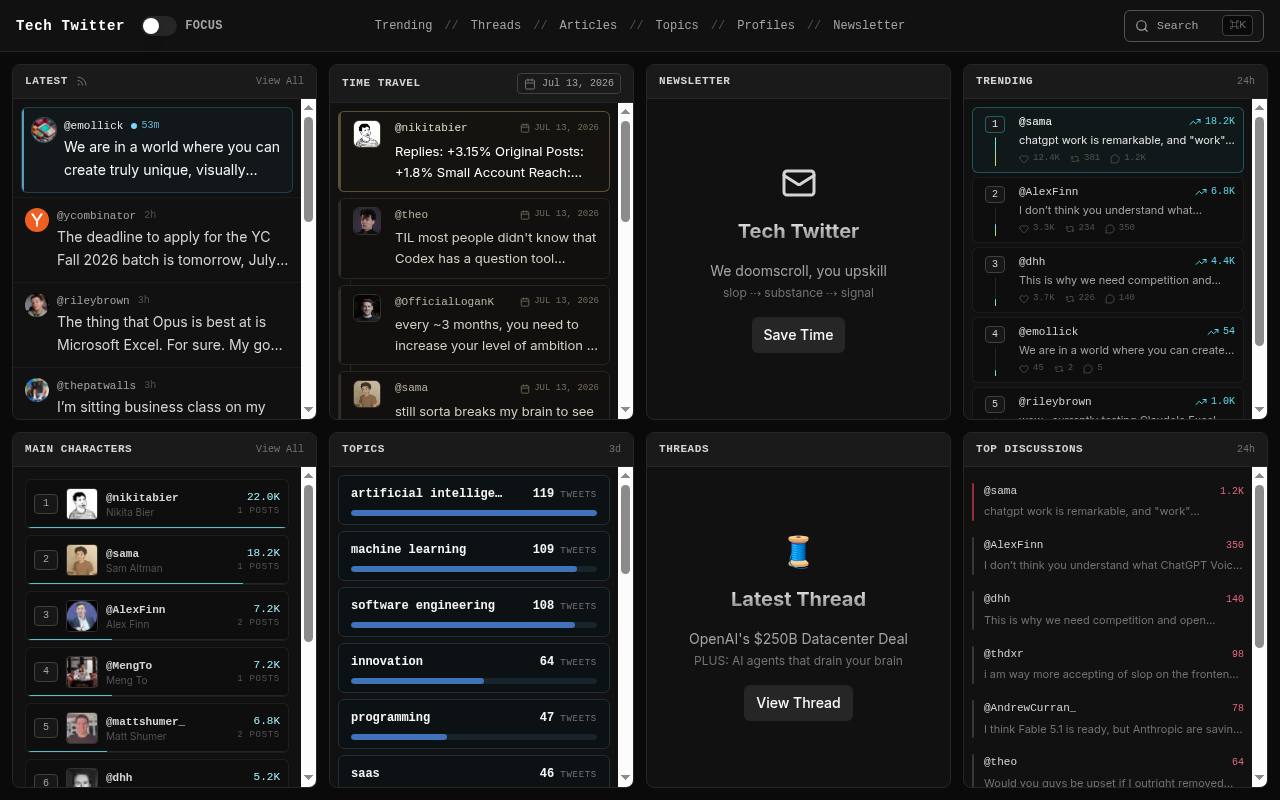Open @sama discussion in Top Discussions
Viewport: 1280px width, 800px height.
1108,501
